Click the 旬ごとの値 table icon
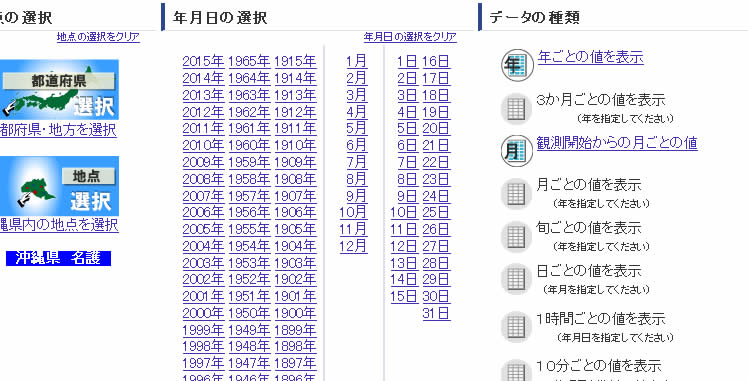The image size is (748, 381). 516,237
